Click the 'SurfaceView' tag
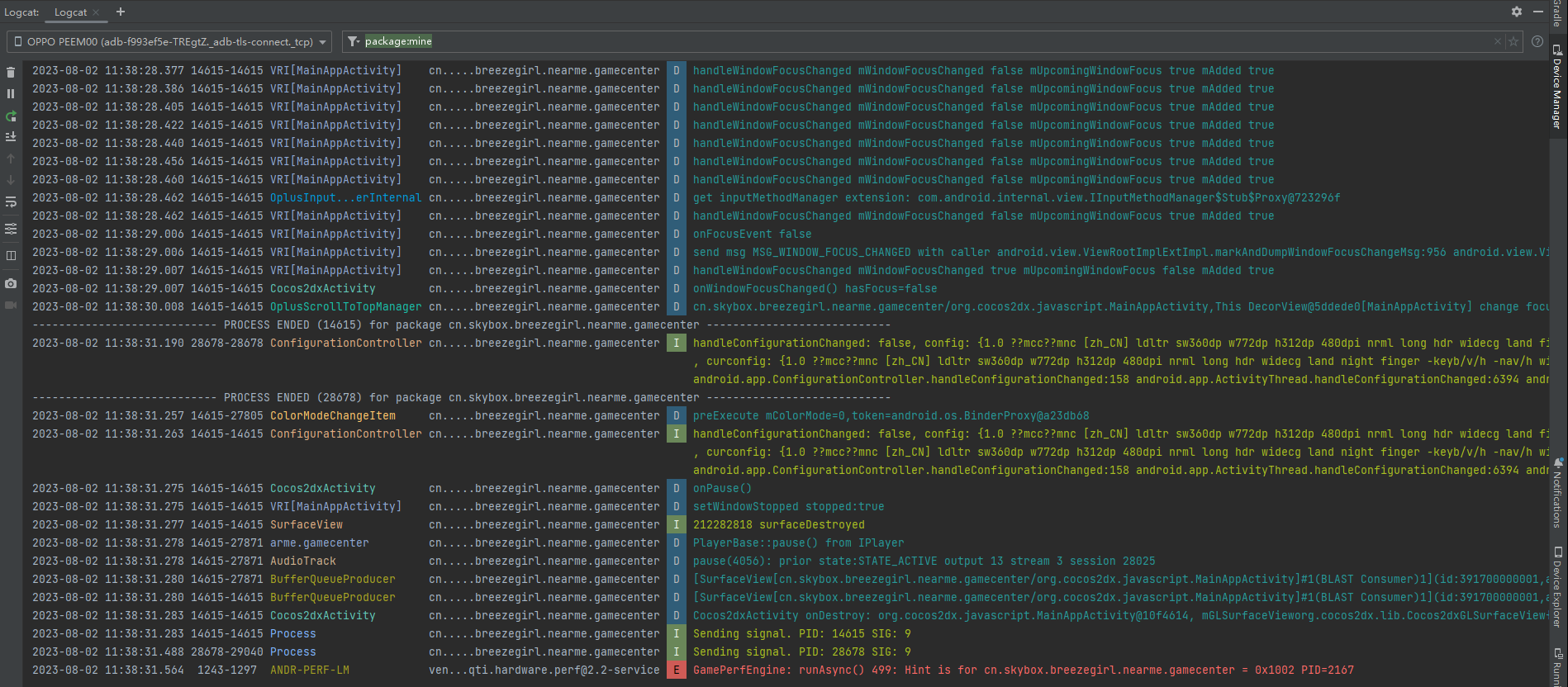This screenshot has height=687, width=1568. click(x=306, y=524)
